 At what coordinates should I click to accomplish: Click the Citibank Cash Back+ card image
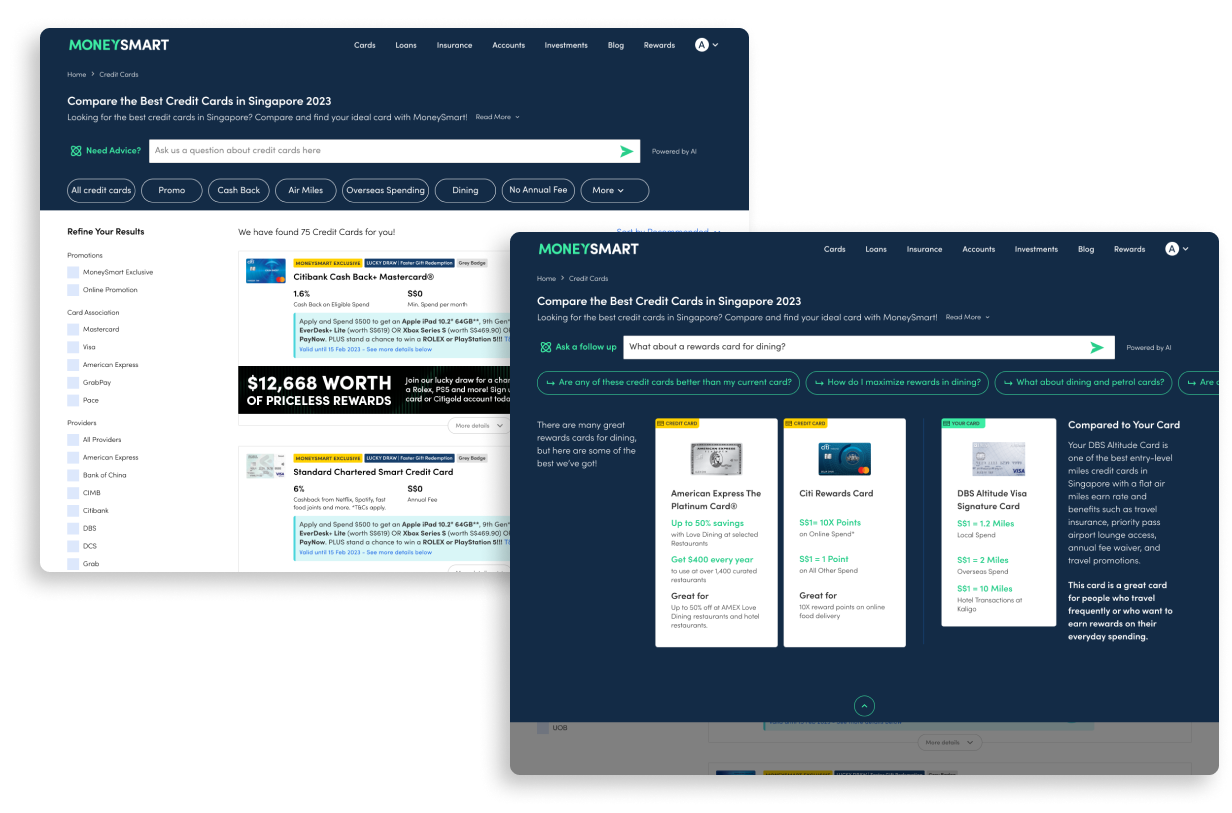coord(266,270)
